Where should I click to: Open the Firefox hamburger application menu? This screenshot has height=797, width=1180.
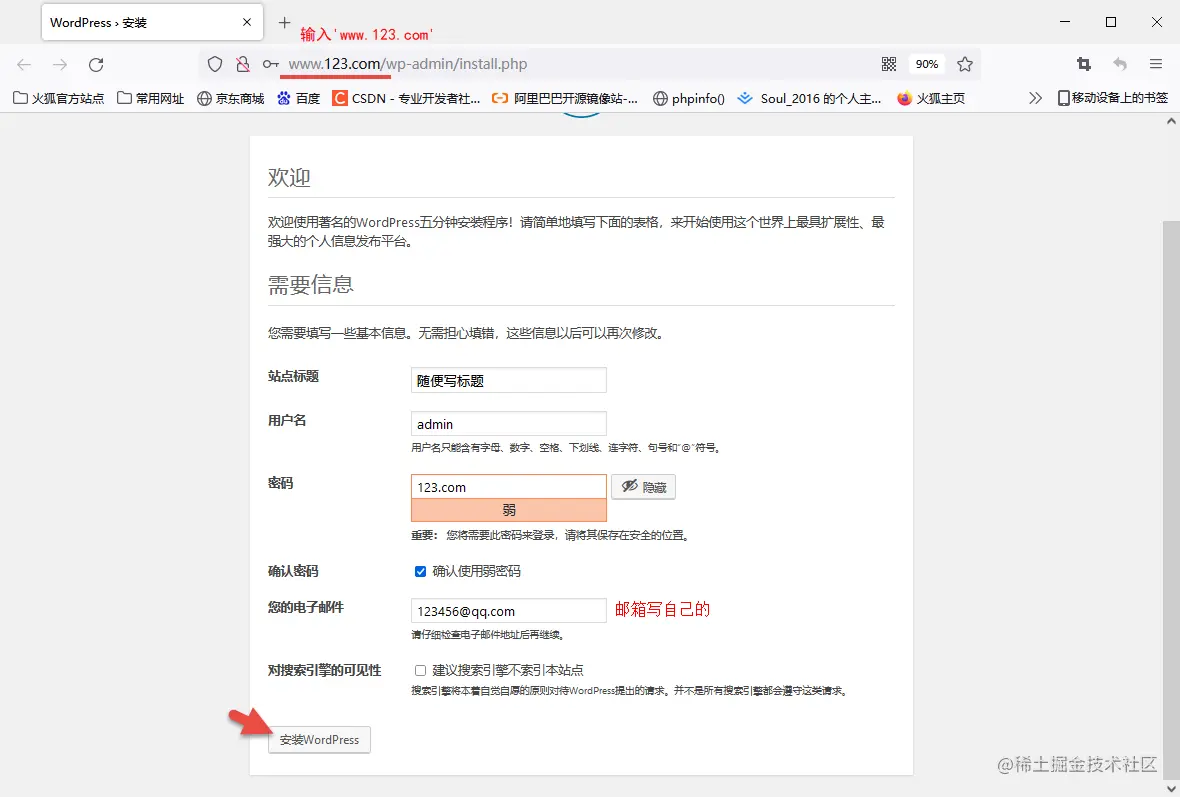pos(1155,62)
